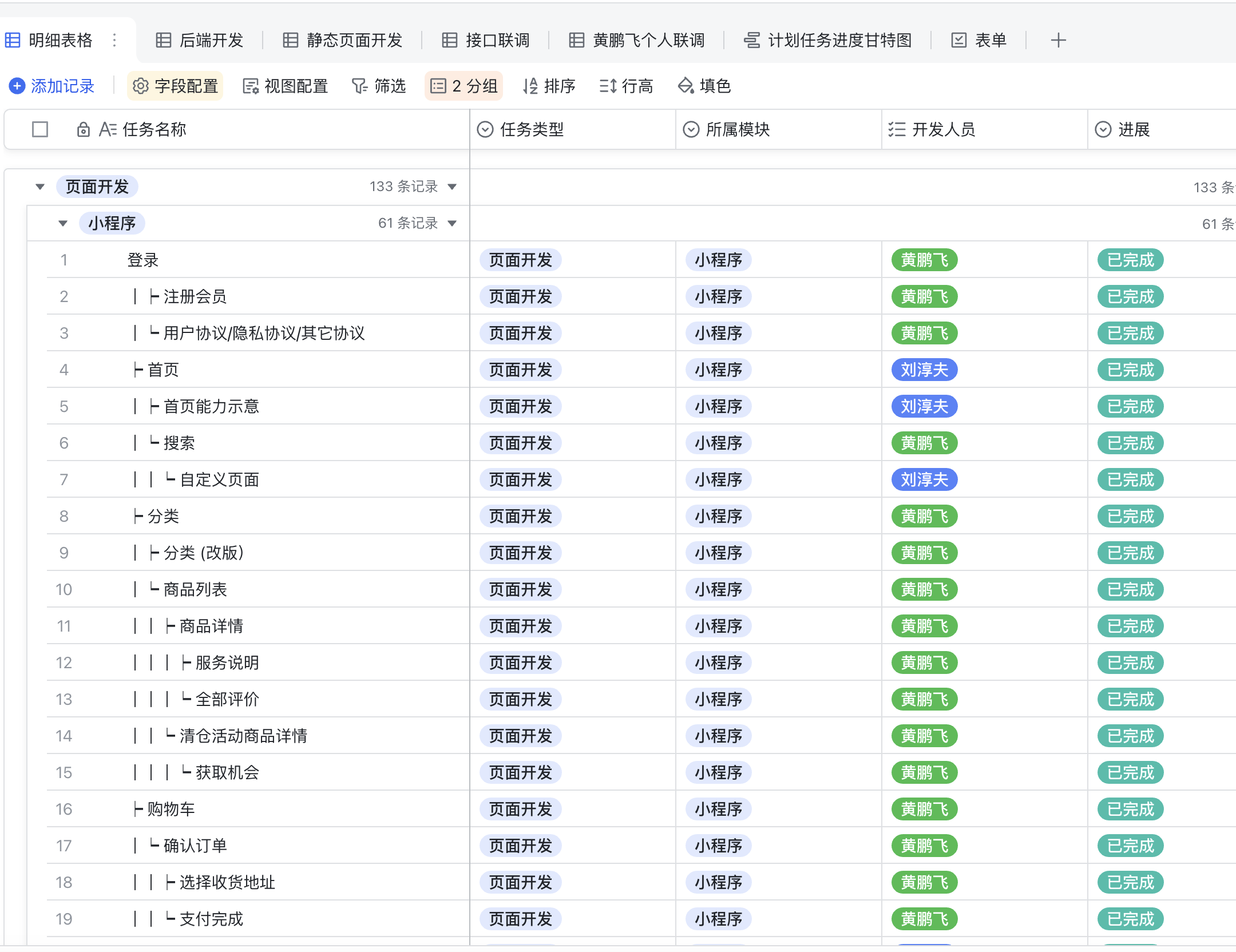This screenshot has height=952, width=1236.
Task: Open 视图配置 settings
Action: [285, 86]
